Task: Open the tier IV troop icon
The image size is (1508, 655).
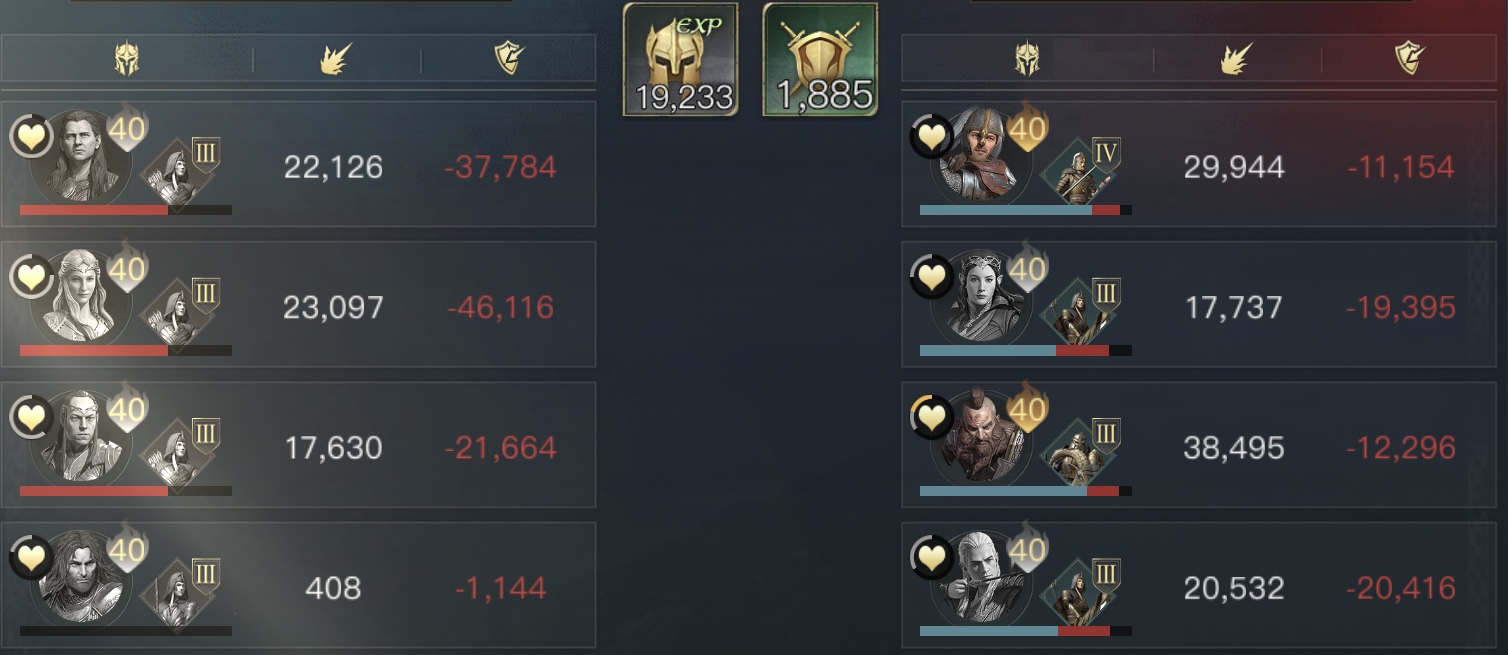Action: 1079,171
